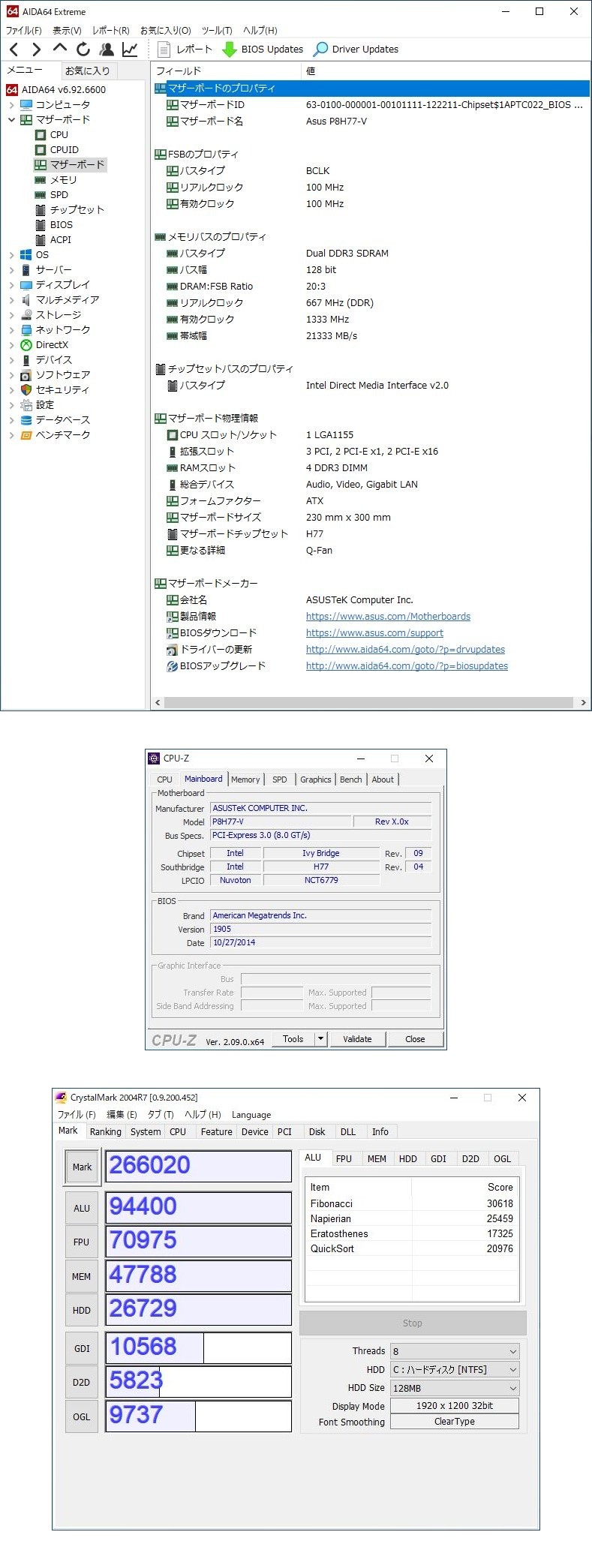Screen dimensions: 592x1568
Task: Switch to the お気に入り sidebar tab
Action: (88, 71)
